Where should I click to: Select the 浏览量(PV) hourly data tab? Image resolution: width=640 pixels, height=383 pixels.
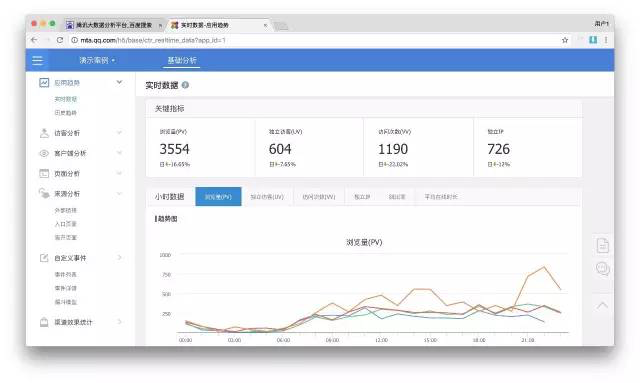(x=218, y=197)
